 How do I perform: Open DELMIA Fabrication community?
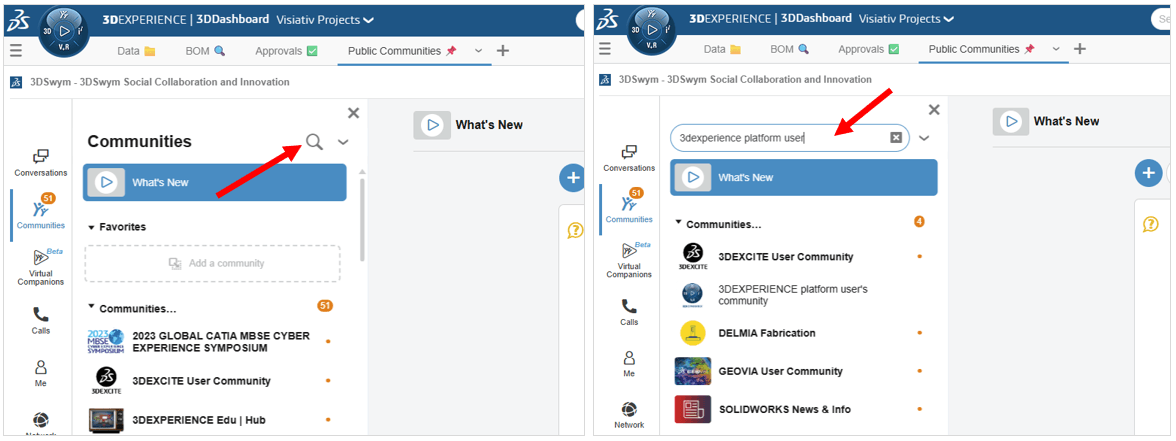tap(800, 333)
